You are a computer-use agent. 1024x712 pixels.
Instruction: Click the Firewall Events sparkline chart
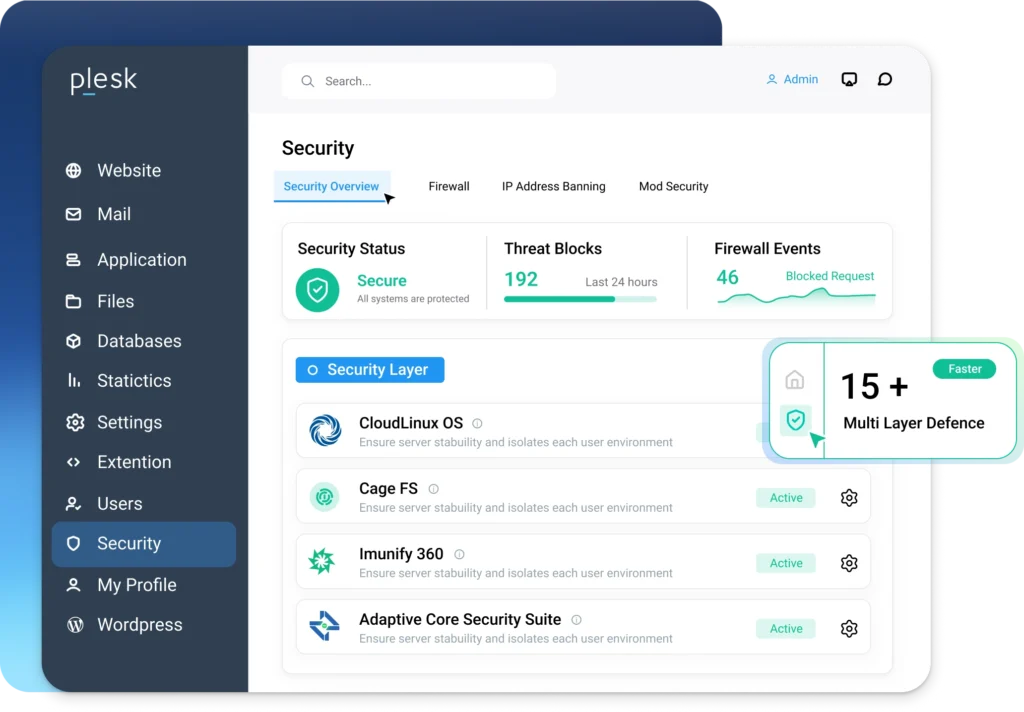pyautogui.click(x=796, y=296)
